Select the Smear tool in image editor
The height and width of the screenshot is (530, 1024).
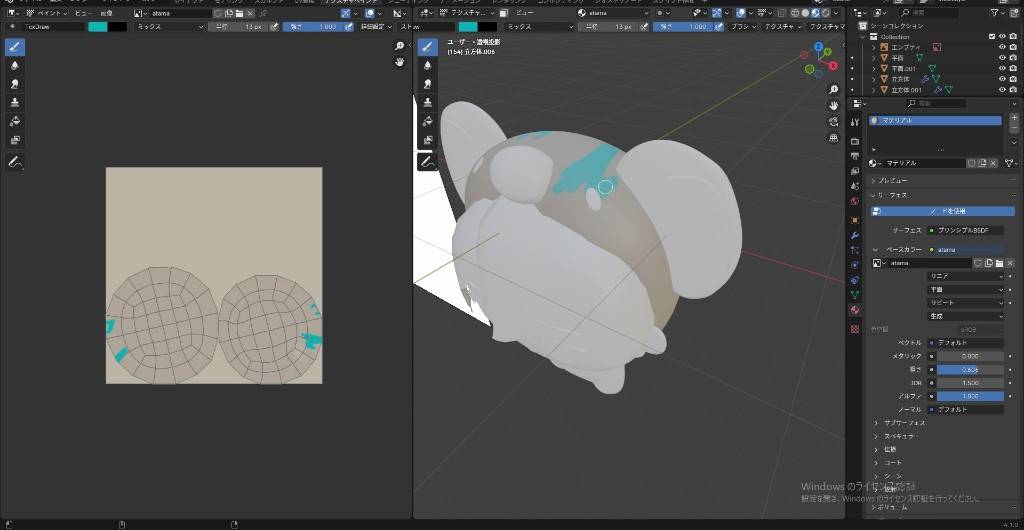pyautogui.click(x=15, y=83)
